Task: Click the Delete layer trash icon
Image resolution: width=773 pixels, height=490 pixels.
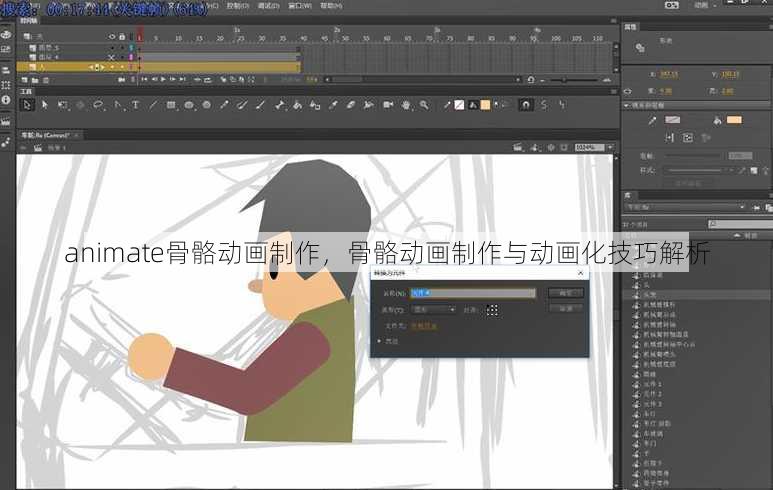Action: coord(46,80)
